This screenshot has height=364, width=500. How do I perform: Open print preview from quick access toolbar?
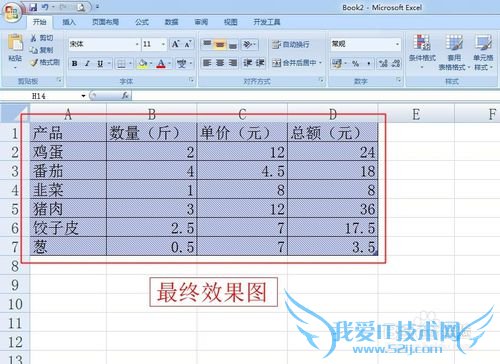tap(81, 7)
